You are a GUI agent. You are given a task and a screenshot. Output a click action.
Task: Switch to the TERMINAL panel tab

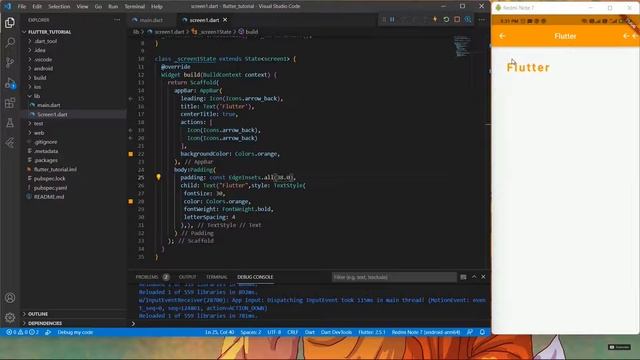click(x=217, y=277)
